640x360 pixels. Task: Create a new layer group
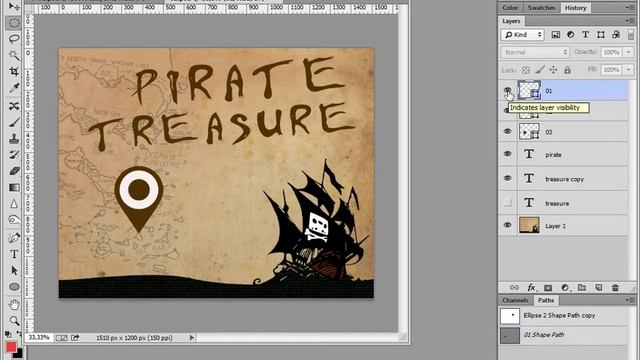(x=582, y=288)
